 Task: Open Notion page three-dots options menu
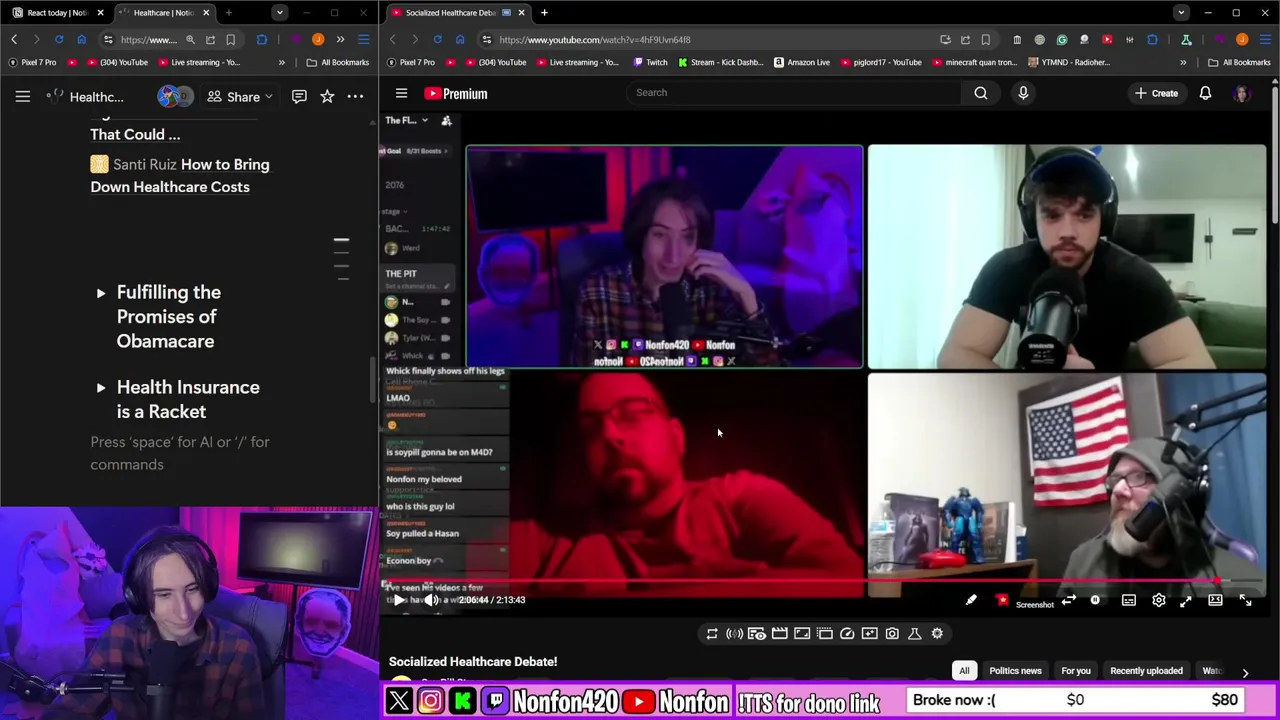tap(355, 97)
